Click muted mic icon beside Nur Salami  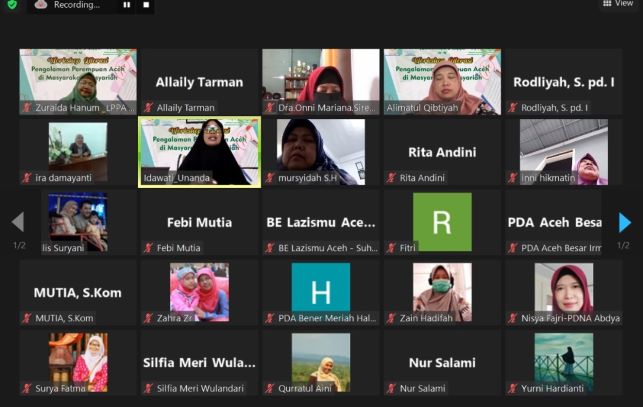(x=392, y=388)
